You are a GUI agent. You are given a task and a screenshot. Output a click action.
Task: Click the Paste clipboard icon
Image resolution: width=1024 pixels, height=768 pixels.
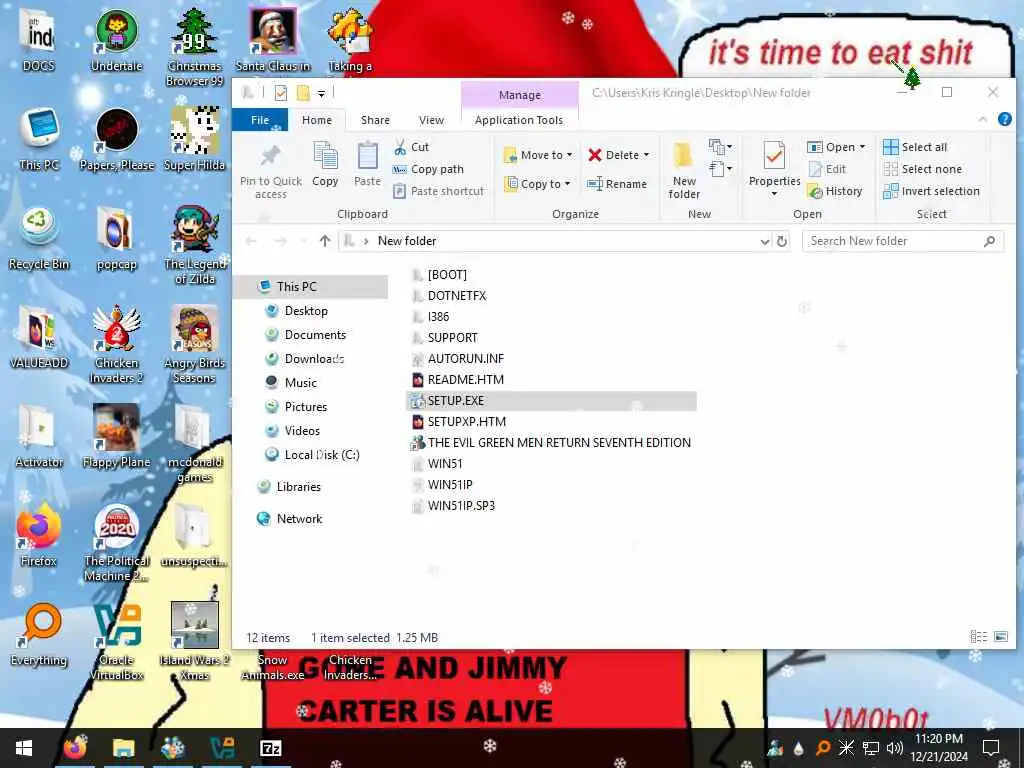[367, 157]
